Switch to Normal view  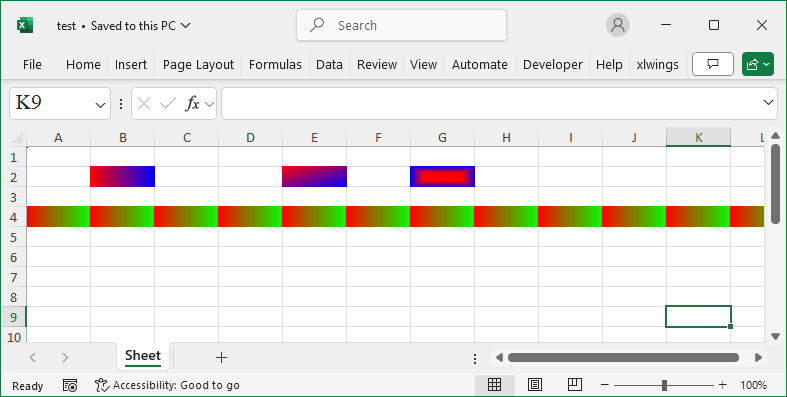pos(494,385)
